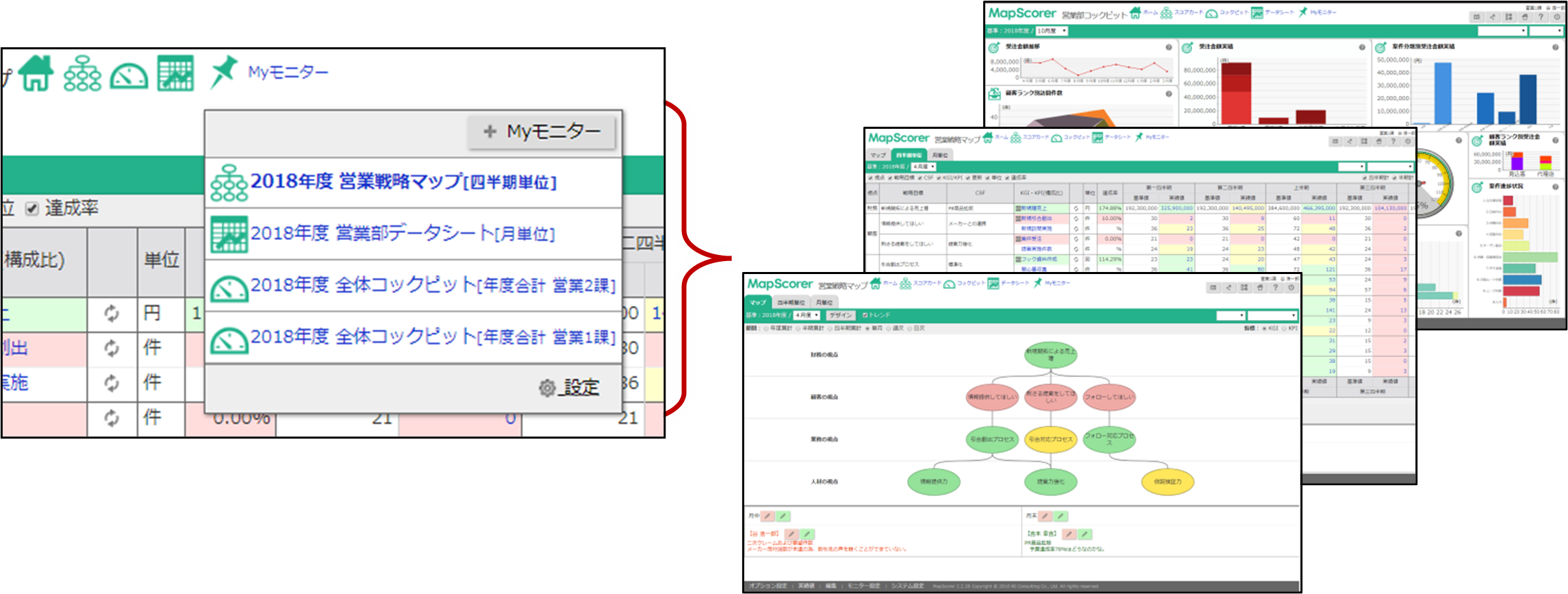Image resolution: width=1568 pixels, height=594 pixels.
Task: Click the share button in the map window
Action: click(x=1229, y=288)
